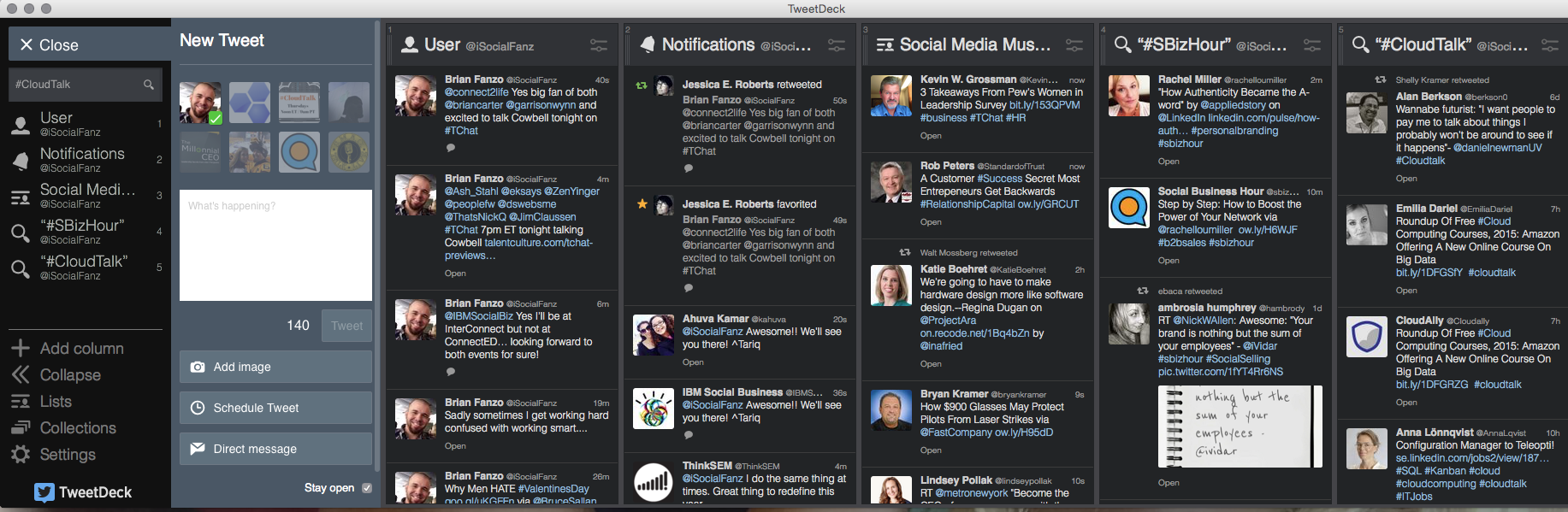Click the User column header person icon
This screenshot has width=1568, height=512.
click(410, 44)
